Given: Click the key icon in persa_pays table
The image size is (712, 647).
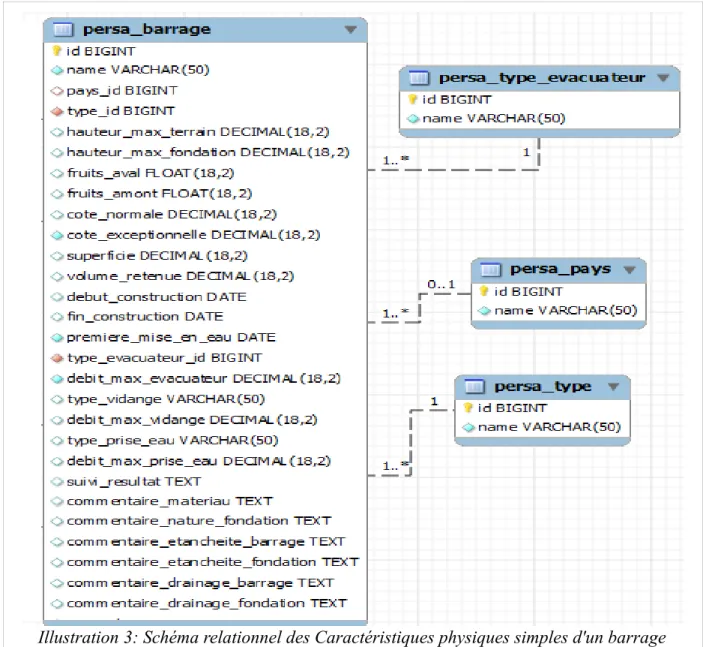Looking at the screenshot, I should pos(484,291).
